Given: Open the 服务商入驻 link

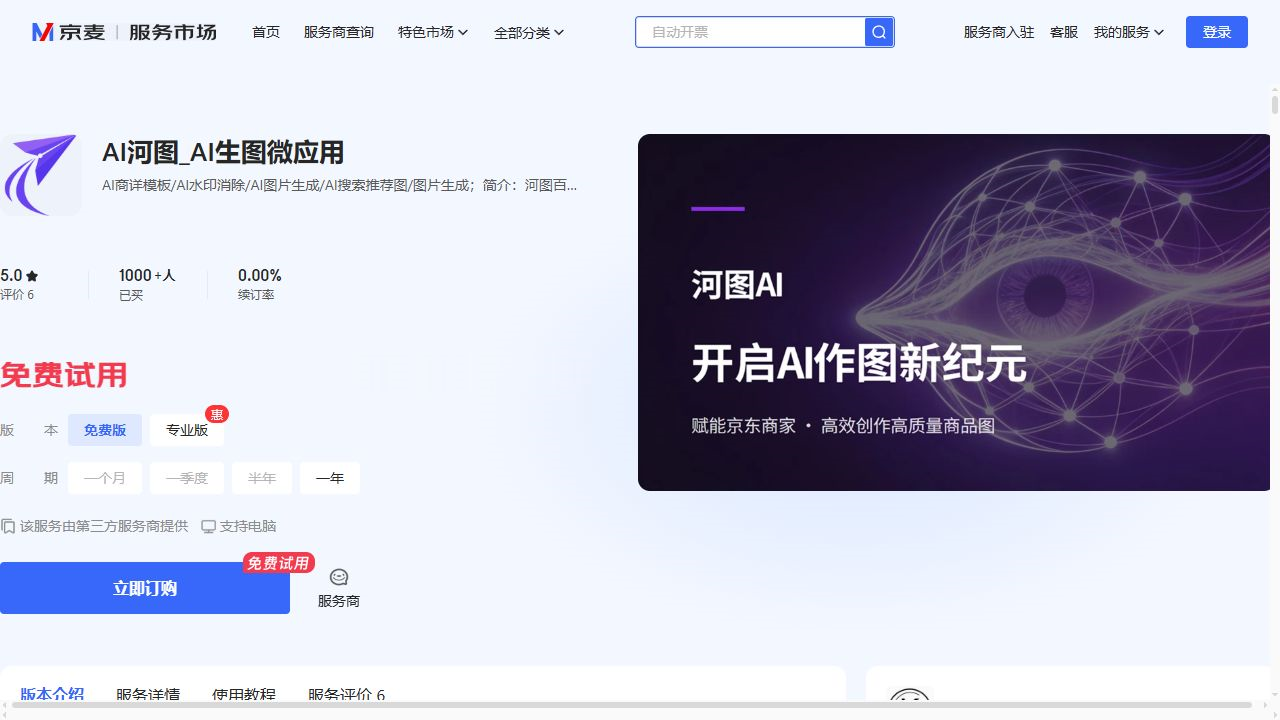Looking at the screenshot, I should point(999,32).
